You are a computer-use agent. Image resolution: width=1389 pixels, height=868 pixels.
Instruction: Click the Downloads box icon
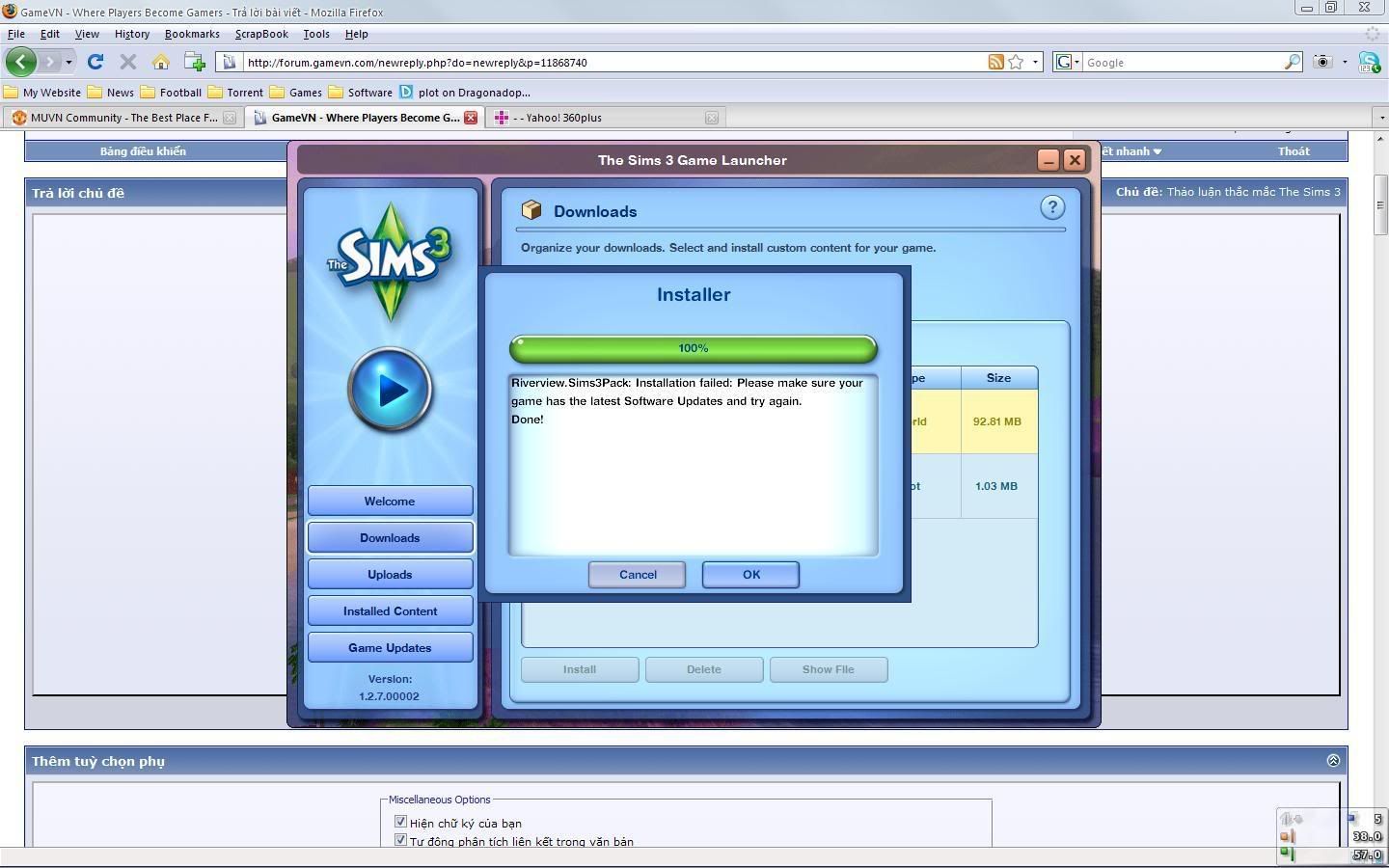531,210
